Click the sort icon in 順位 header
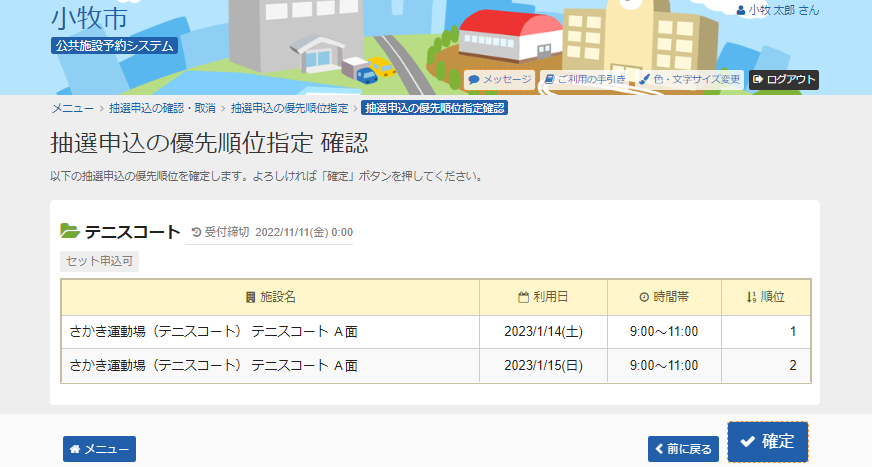 tap(752, 297)
